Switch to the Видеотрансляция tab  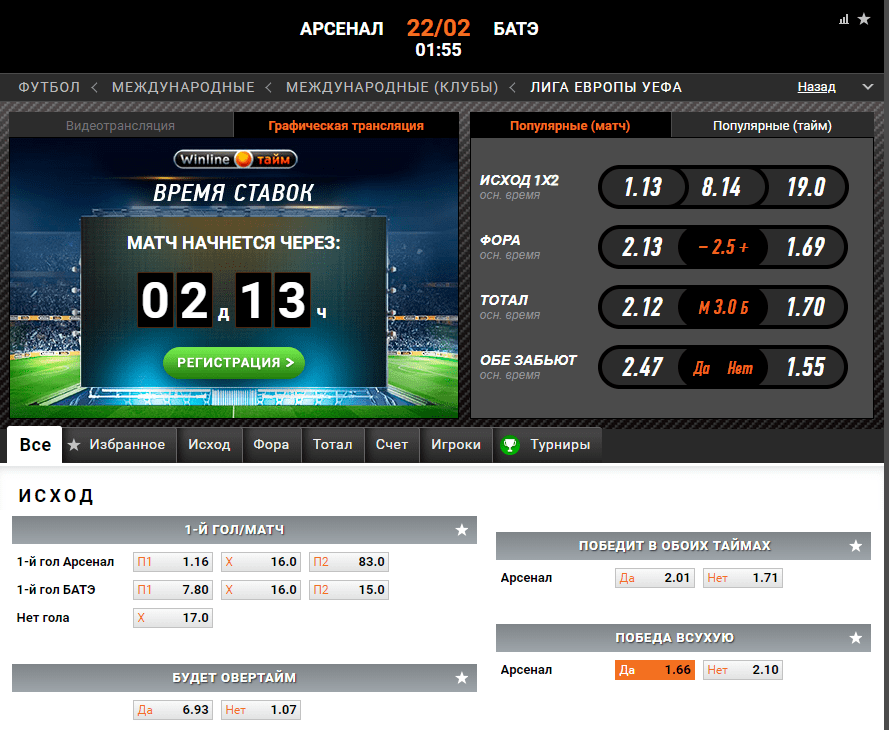pos(121,125)
